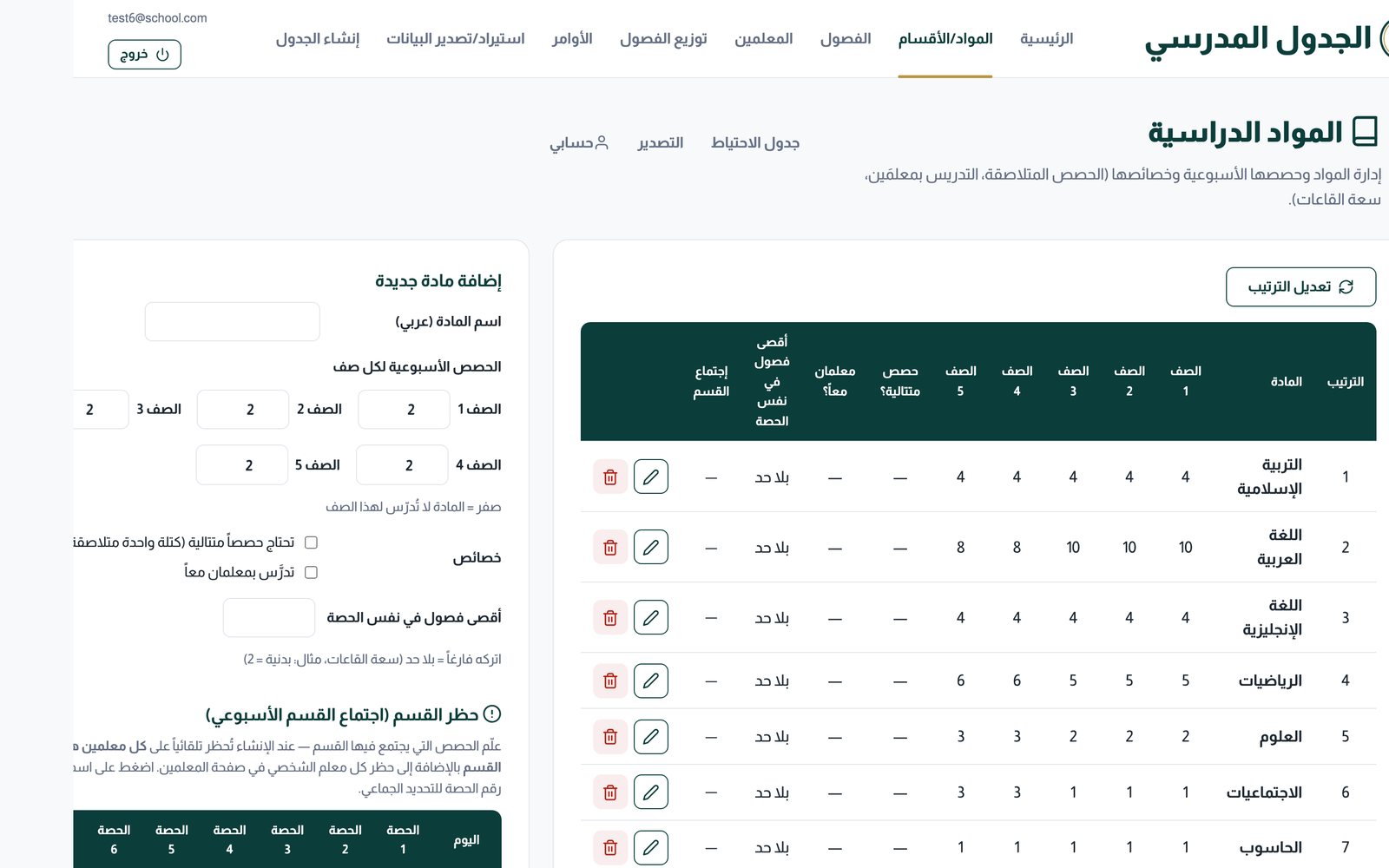Click the معلمان معاً؟ column header
Viewport: 1389px width, 868px height.
point(835,381)
